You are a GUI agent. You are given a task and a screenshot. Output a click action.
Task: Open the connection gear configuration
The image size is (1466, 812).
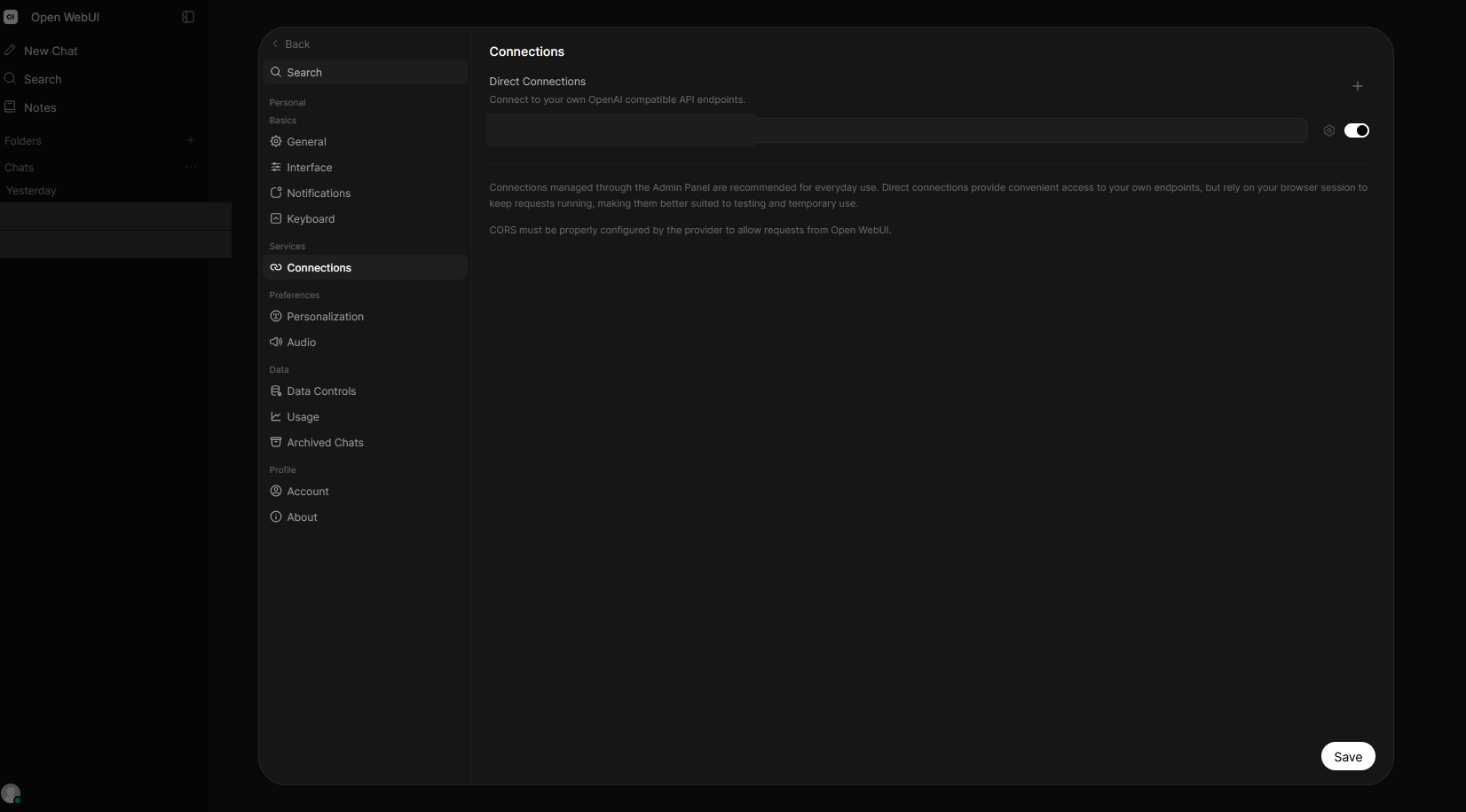[1329, 130]
